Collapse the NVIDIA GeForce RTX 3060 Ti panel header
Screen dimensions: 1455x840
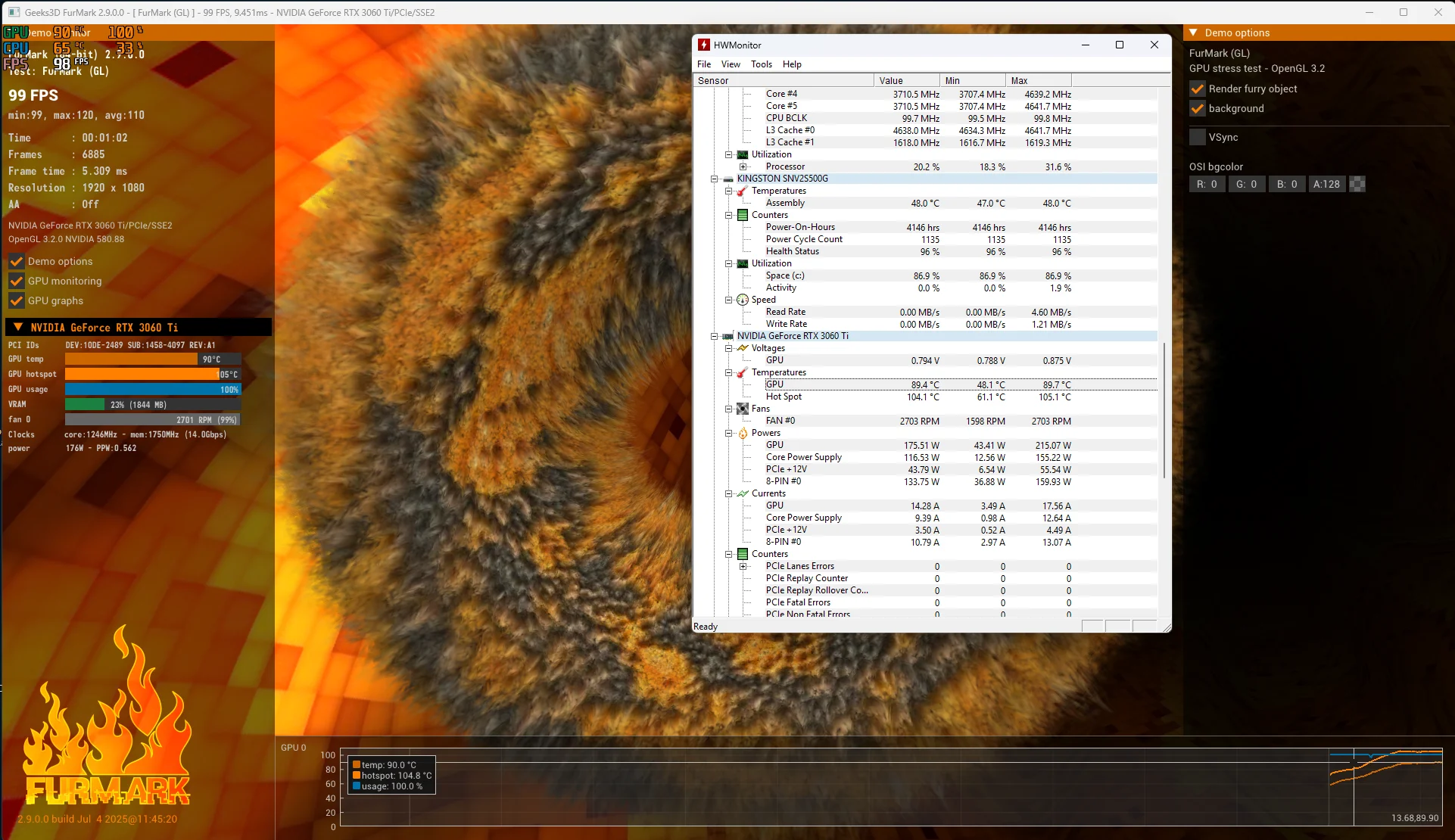18,327
